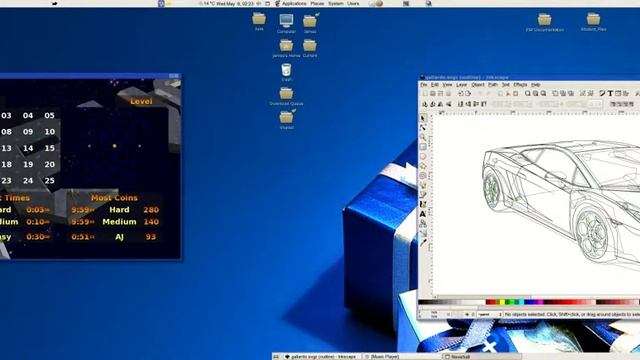Click the Import icon in Inkscape toolbar
The height and width of the screenshot is (360, 640).
pos(460,94)
